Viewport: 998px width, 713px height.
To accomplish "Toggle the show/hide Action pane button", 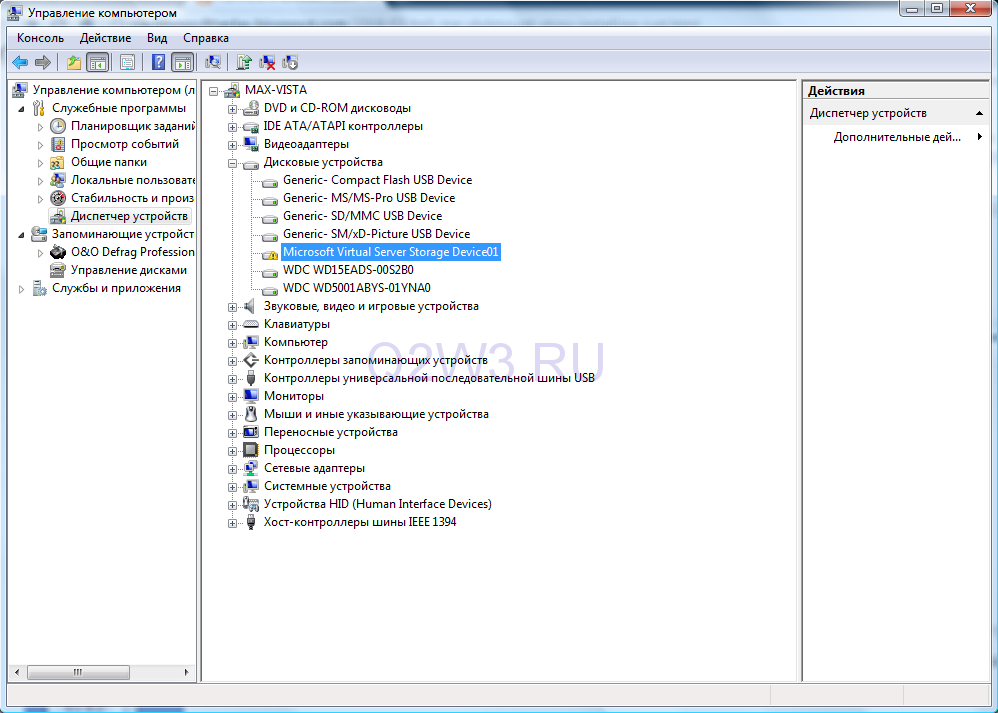I will point(182,62).
